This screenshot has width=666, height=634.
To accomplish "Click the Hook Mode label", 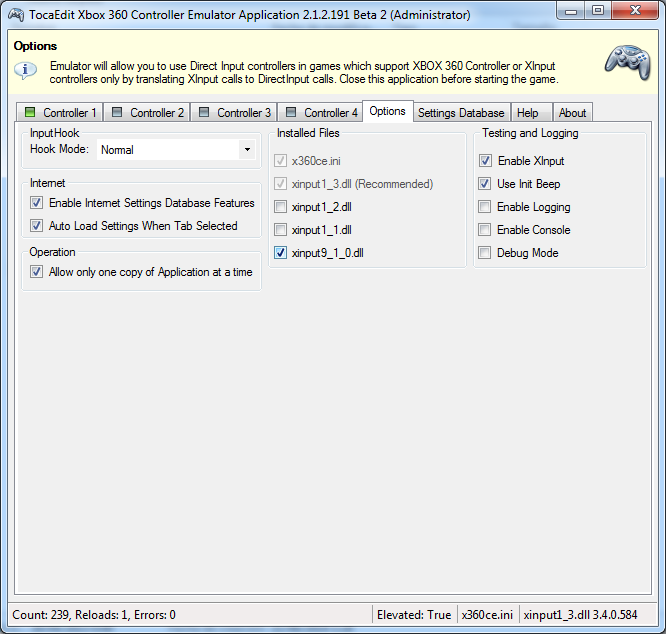I will [59, 149].
